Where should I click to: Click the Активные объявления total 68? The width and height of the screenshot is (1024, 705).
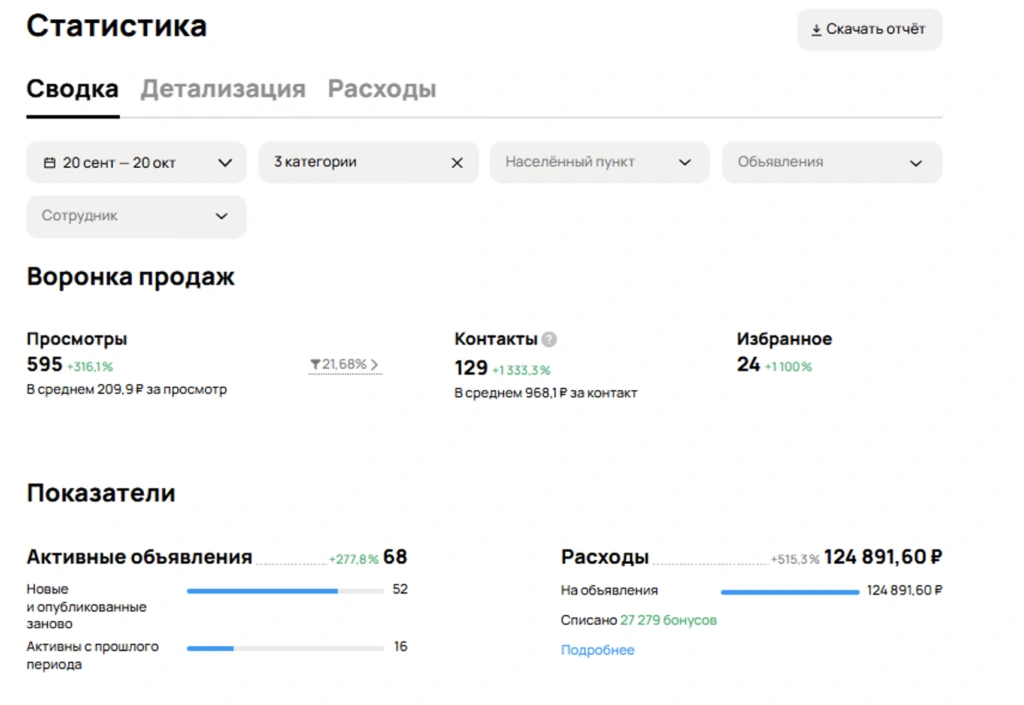click(x=395, y=557)
